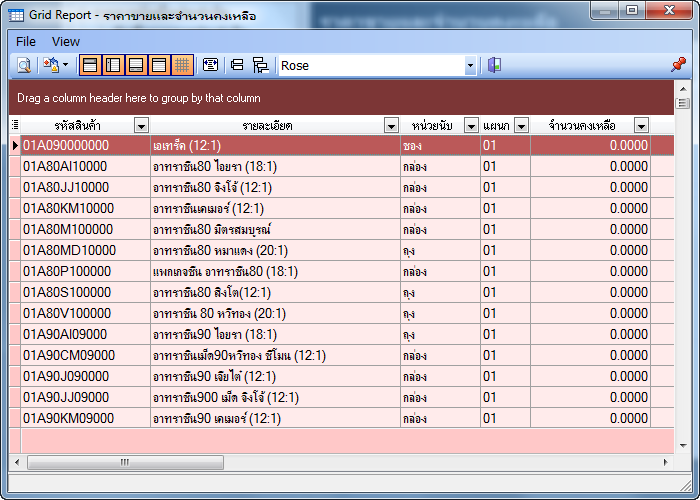700x500 pixels.
Task: Expand filter dropdown on หน่วยนับ column
Action: [470, 126]
